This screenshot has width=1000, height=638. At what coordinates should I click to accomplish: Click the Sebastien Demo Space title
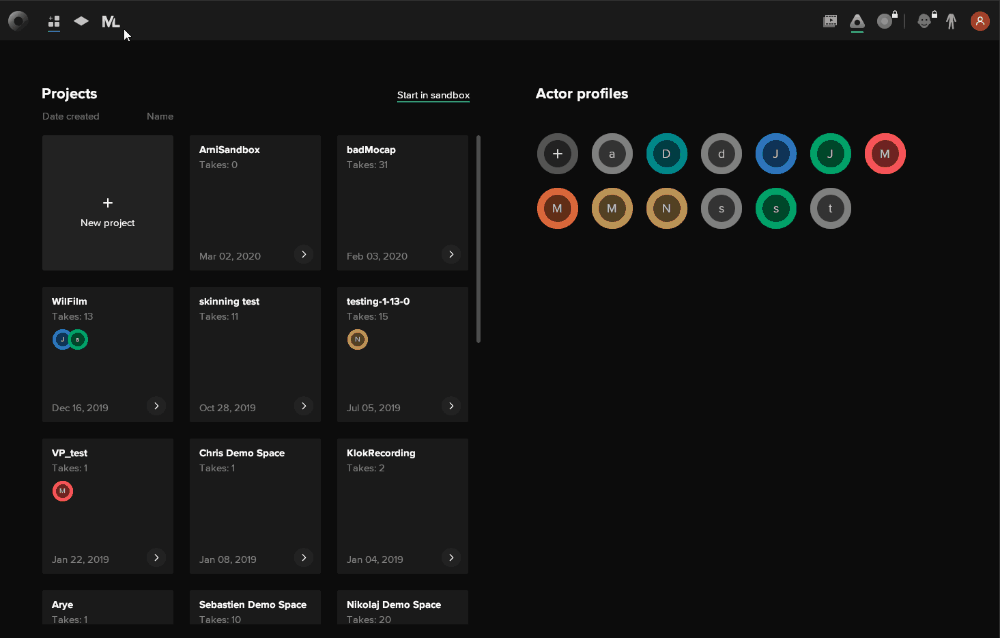point(253,605)
